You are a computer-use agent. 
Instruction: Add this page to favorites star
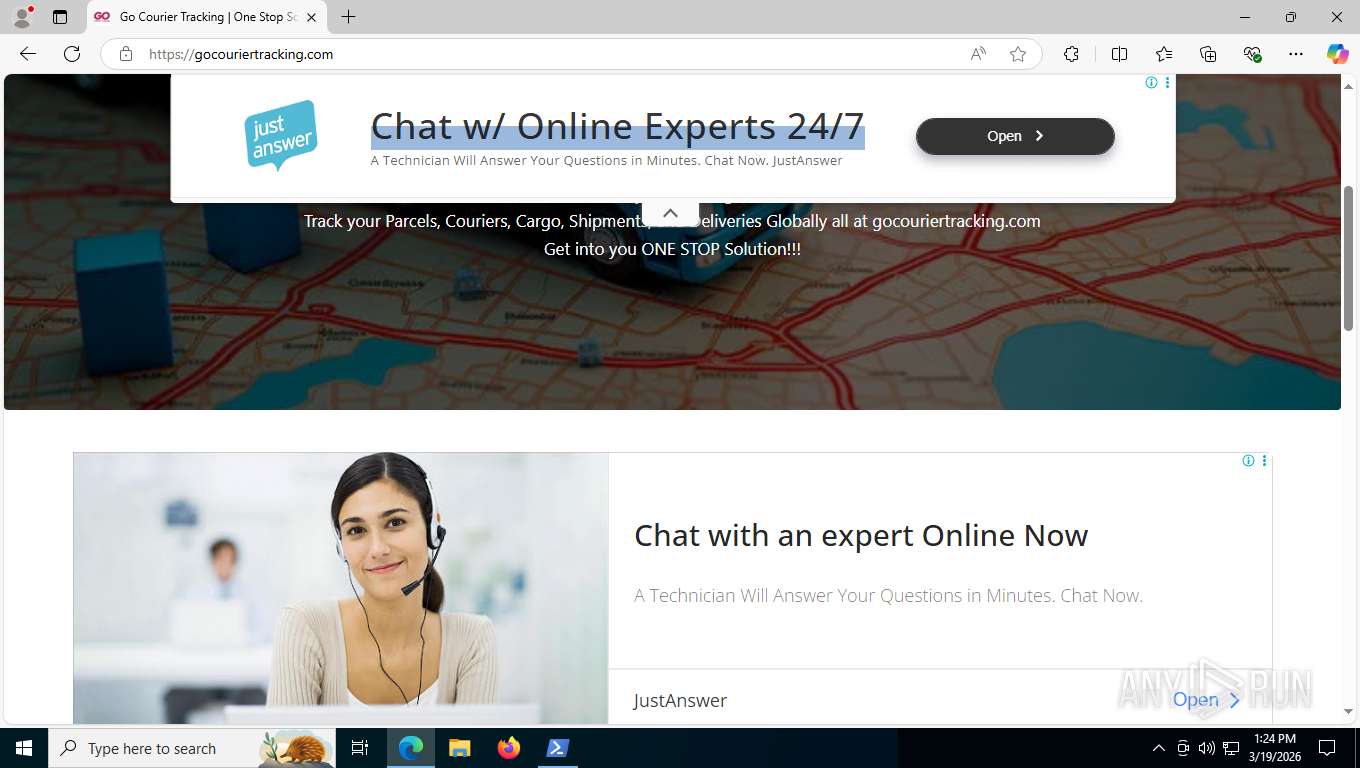tap(1018, 54)
